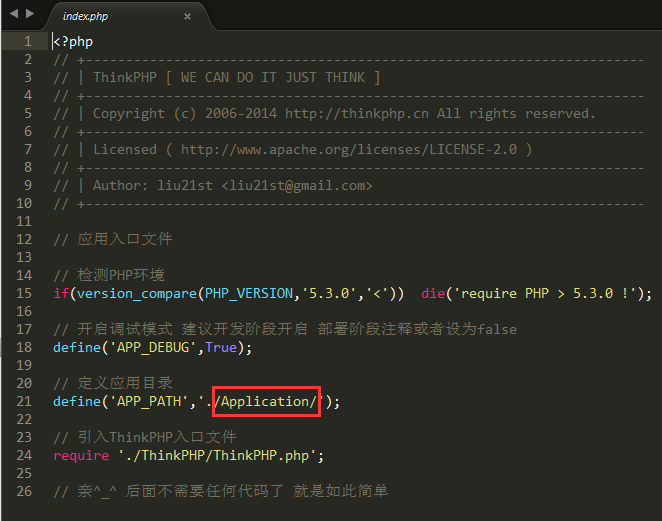Click the '检测PHP环境' comment
This screenshot has width=662, height=521.
pos(109,275)
